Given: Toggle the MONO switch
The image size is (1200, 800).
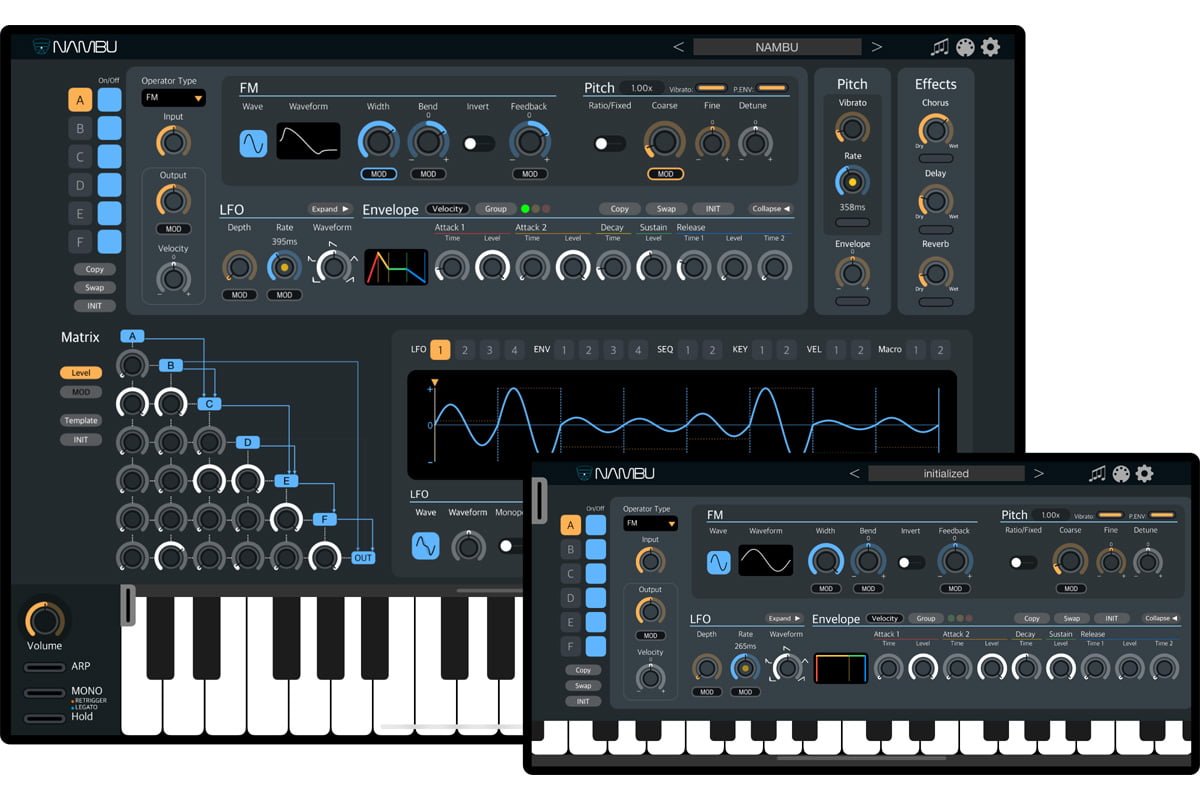Looking at the screenshot, I should [x=45, y=692].
